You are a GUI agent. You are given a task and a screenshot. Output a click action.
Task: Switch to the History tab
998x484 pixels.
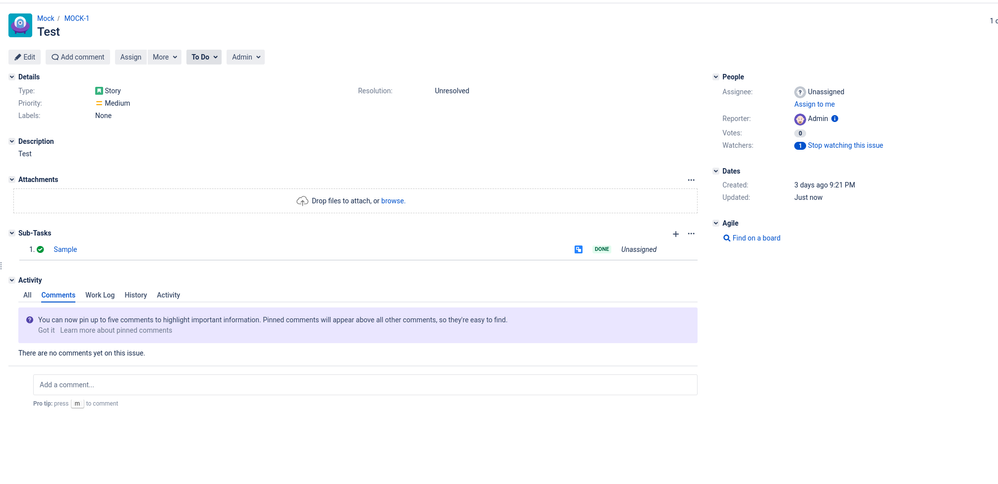(136, 295)
